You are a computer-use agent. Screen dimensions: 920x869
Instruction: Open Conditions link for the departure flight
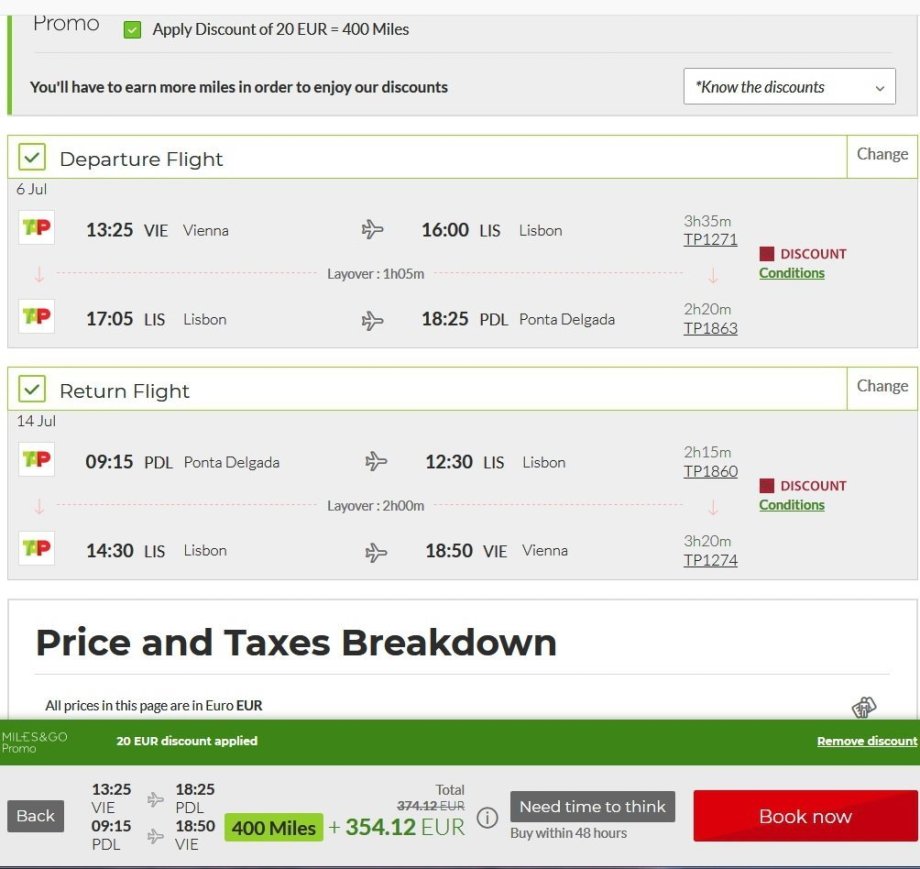pyautogui.click(x=791, y=273)
